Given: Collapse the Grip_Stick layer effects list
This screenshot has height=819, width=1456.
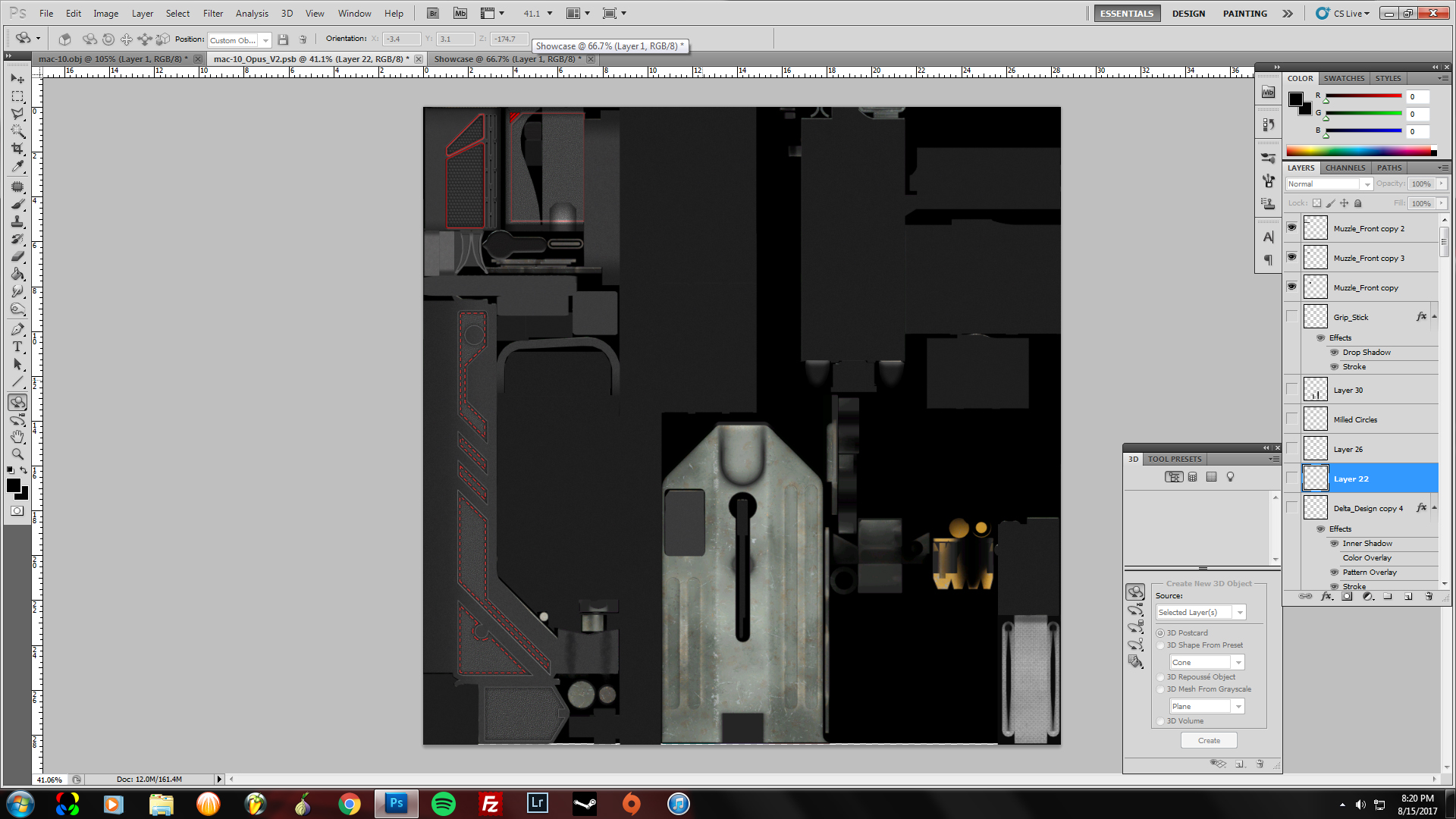Looking at the screenshot, I should [1434, 317].
